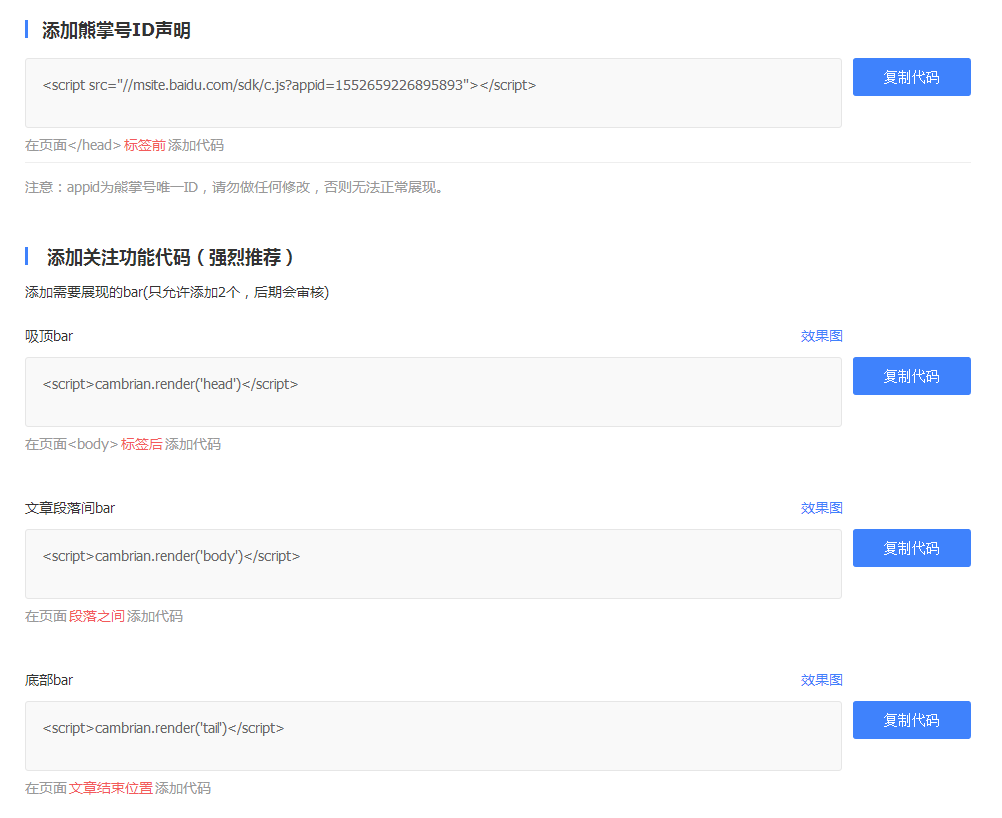Click the msite.baidu.com script code box
1002x818 pixels.
coord(433,93)
